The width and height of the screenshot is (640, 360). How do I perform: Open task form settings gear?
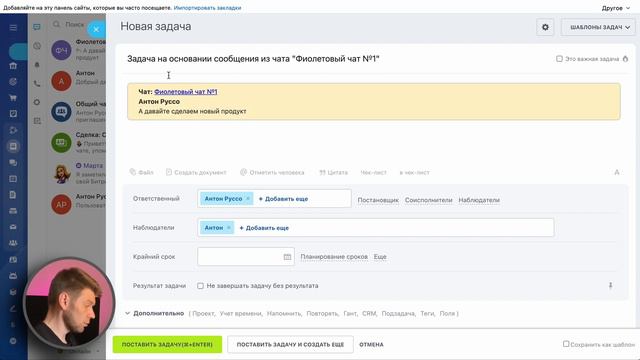coord(545,27)
